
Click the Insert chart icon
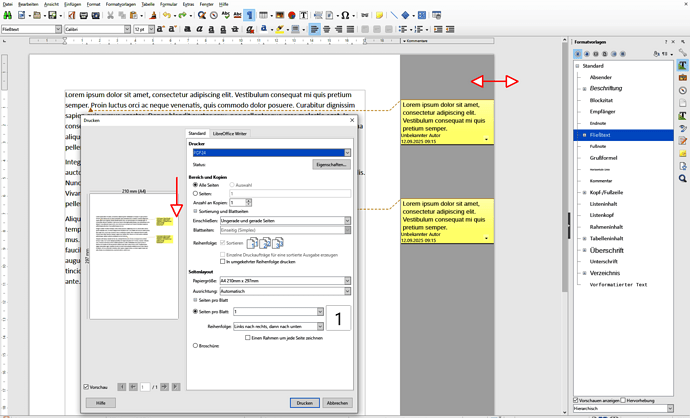(291, 15)
